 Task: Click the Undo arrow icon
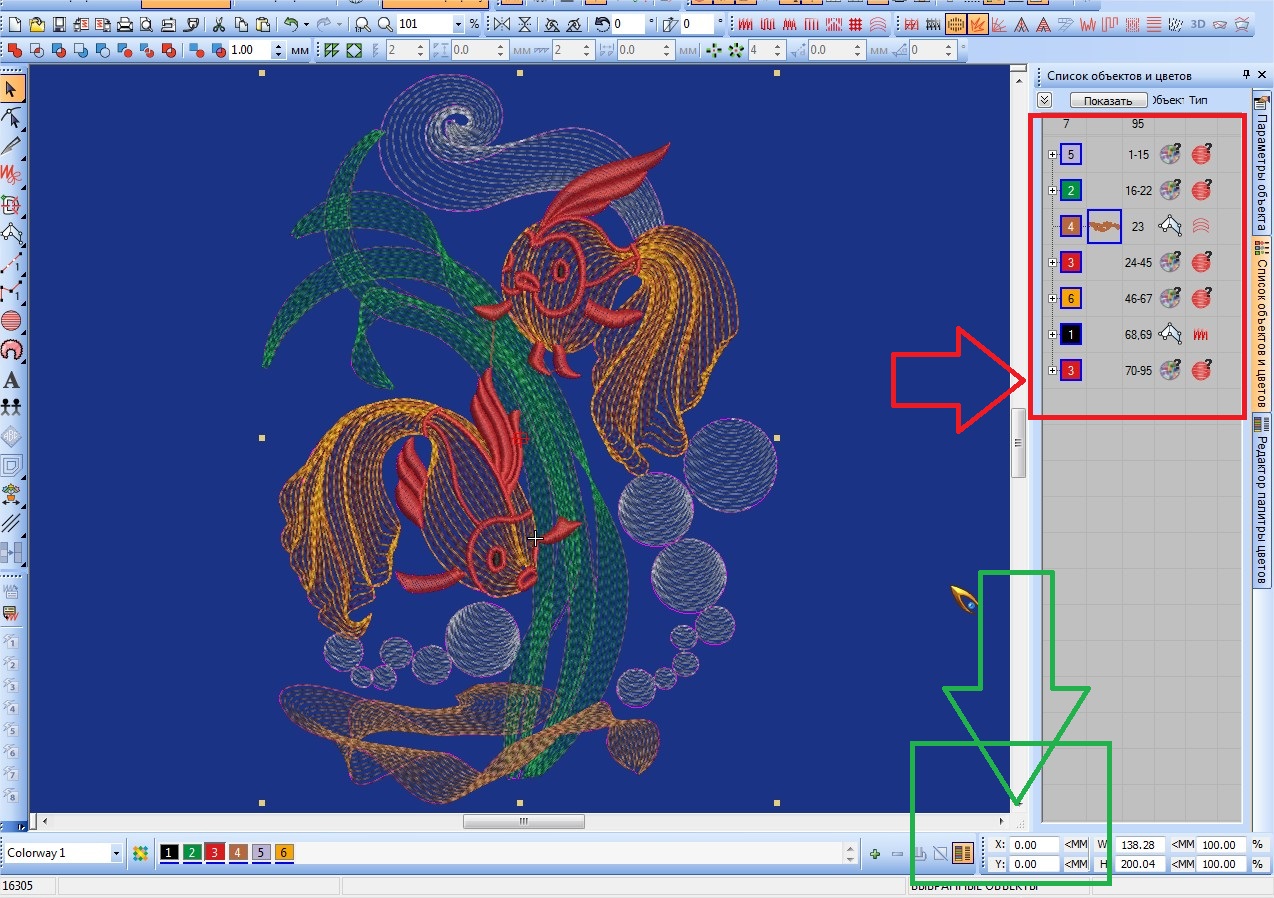(292, 24)
